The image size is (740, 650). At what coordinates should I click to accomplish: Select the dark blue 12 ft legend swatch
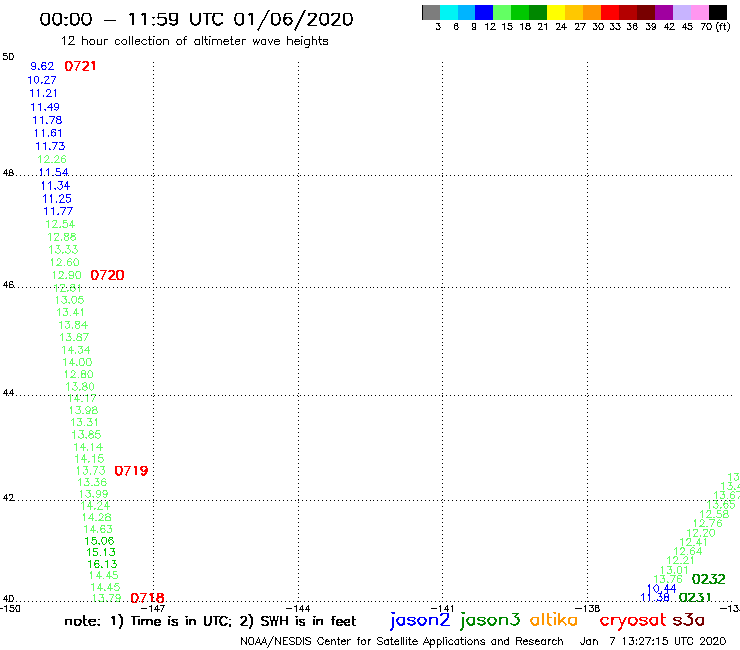[484, 12]
